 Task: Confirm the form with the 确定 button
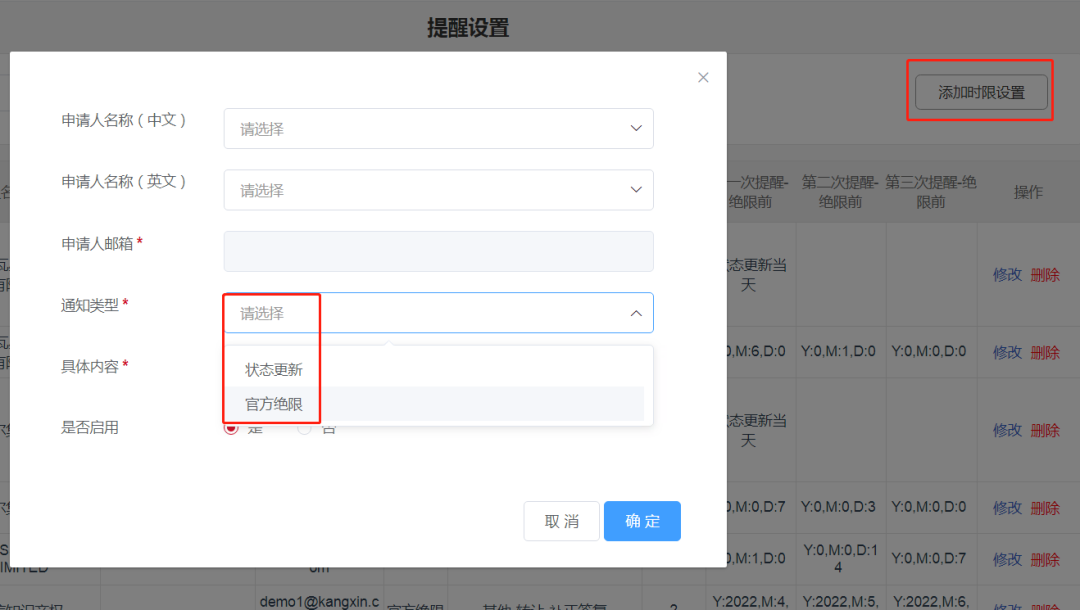coord(642,520)
